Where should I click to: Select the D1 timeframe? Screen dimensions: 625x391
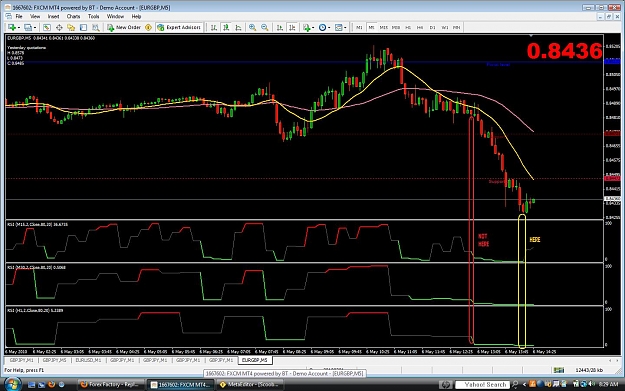(x=432, y=28)
